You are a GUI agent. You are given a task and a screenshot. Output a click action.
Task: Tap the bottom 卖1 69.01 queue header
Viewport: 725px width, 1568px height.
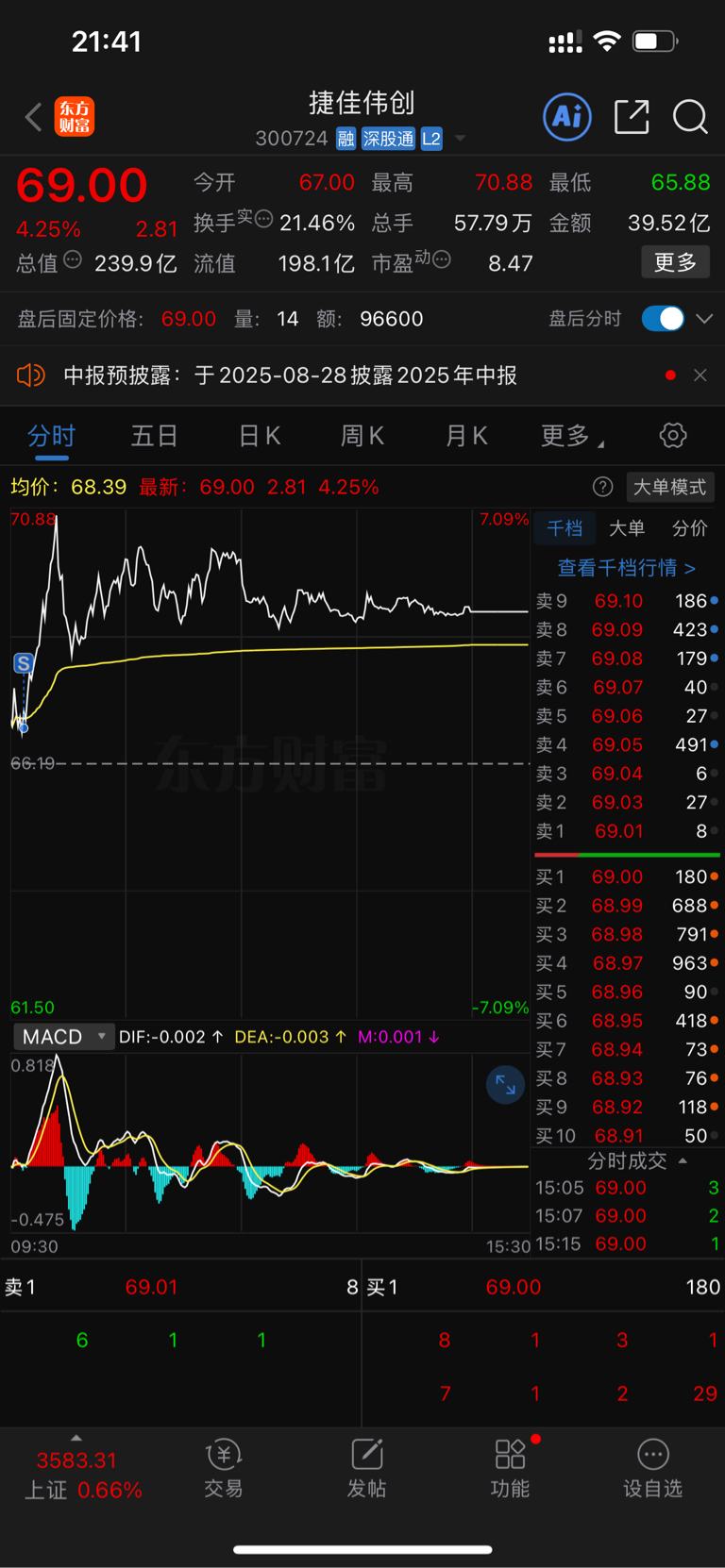pos(181,1288)
